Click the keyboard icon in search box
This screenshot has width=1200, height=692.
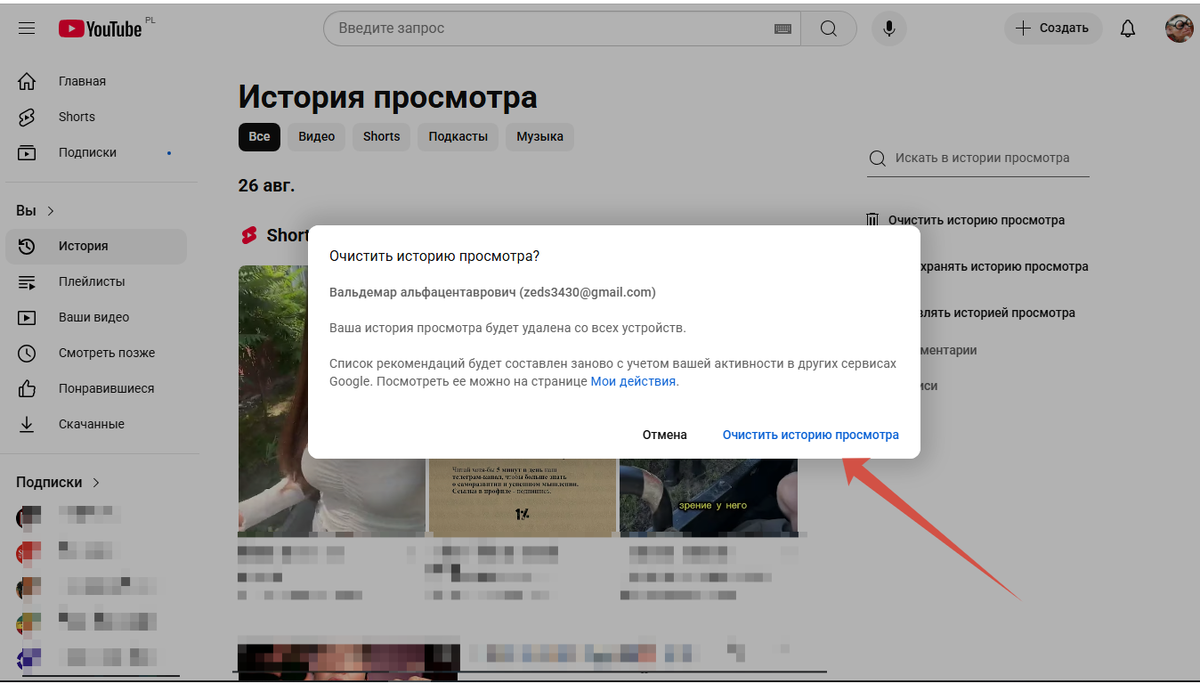(783, 29)
